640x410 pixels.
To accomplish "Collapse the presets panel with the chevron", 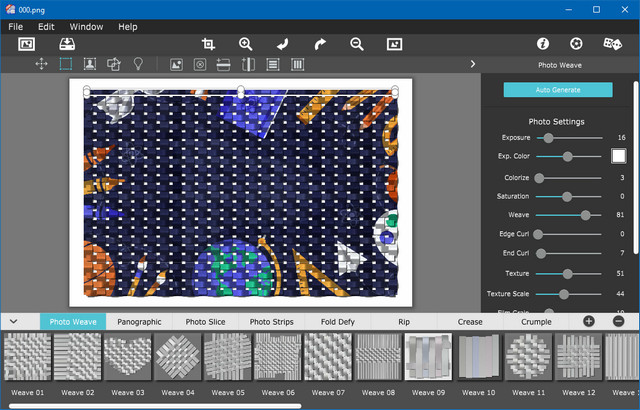I will pyautogui.click(x=14, y=321).
